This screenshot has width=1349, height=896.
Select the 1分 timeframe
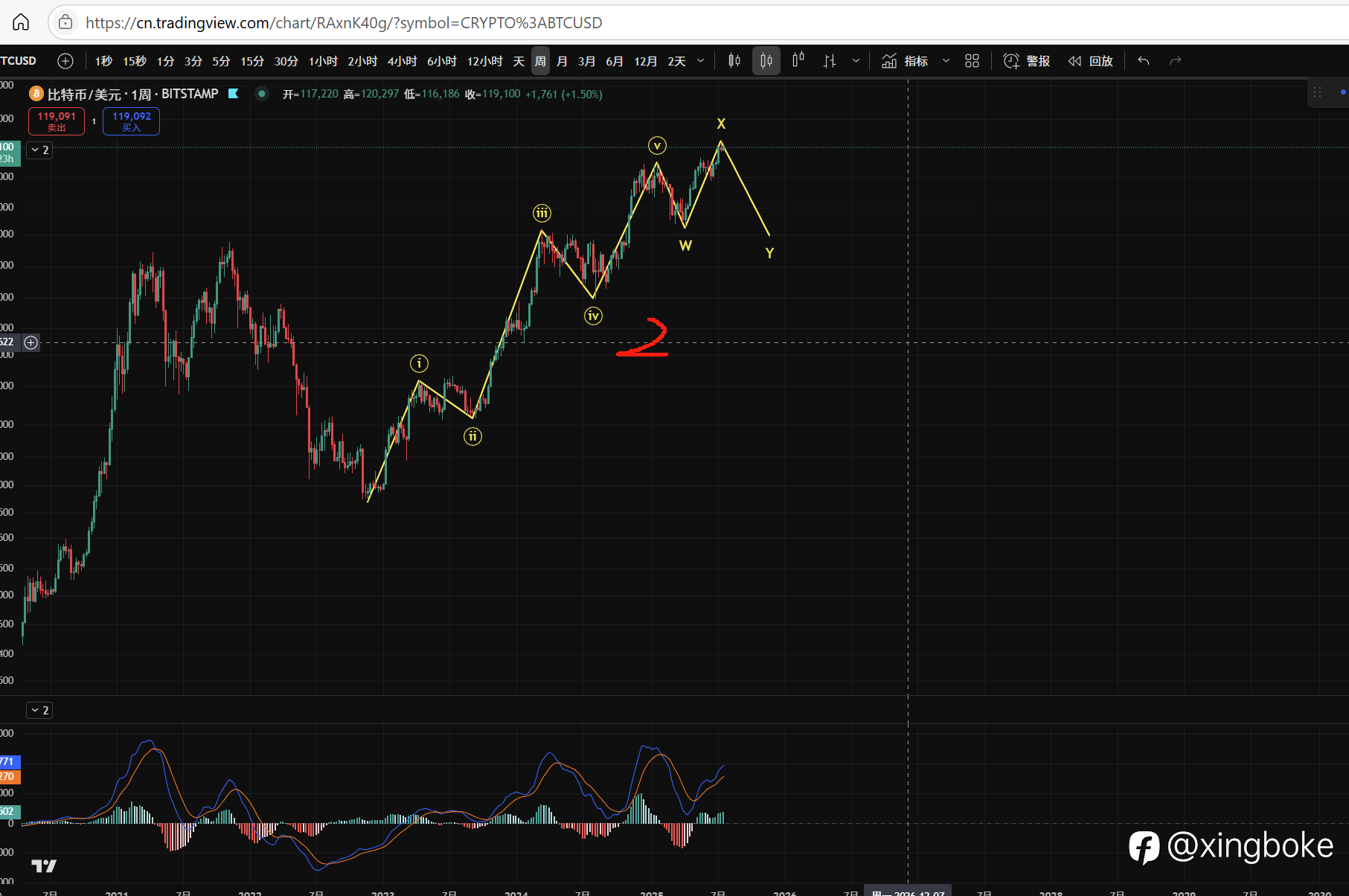click(x=165, y=61)
